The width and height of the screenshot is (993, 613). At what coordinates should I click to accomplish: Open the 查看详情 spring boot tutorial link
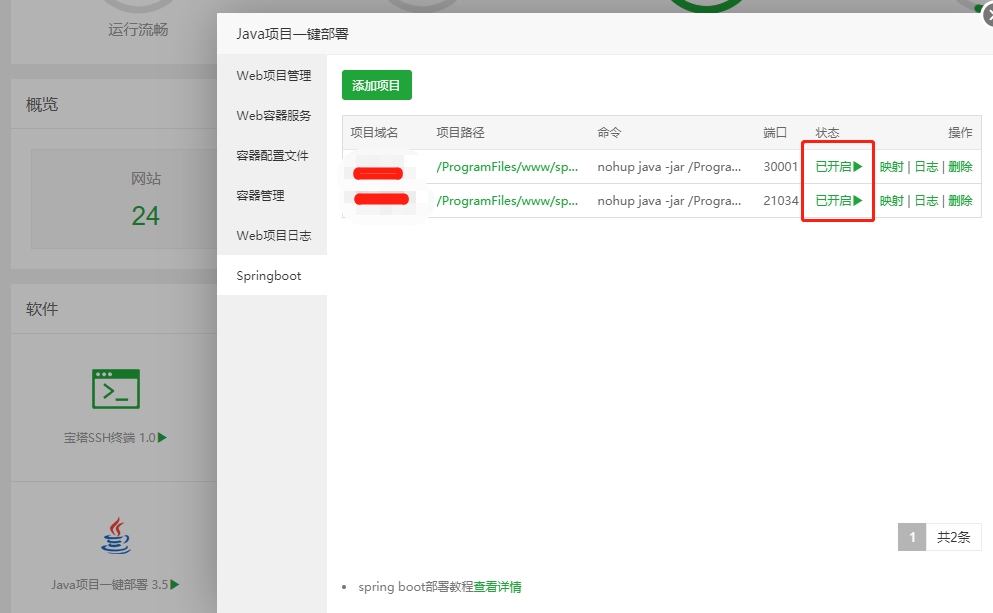498,587
